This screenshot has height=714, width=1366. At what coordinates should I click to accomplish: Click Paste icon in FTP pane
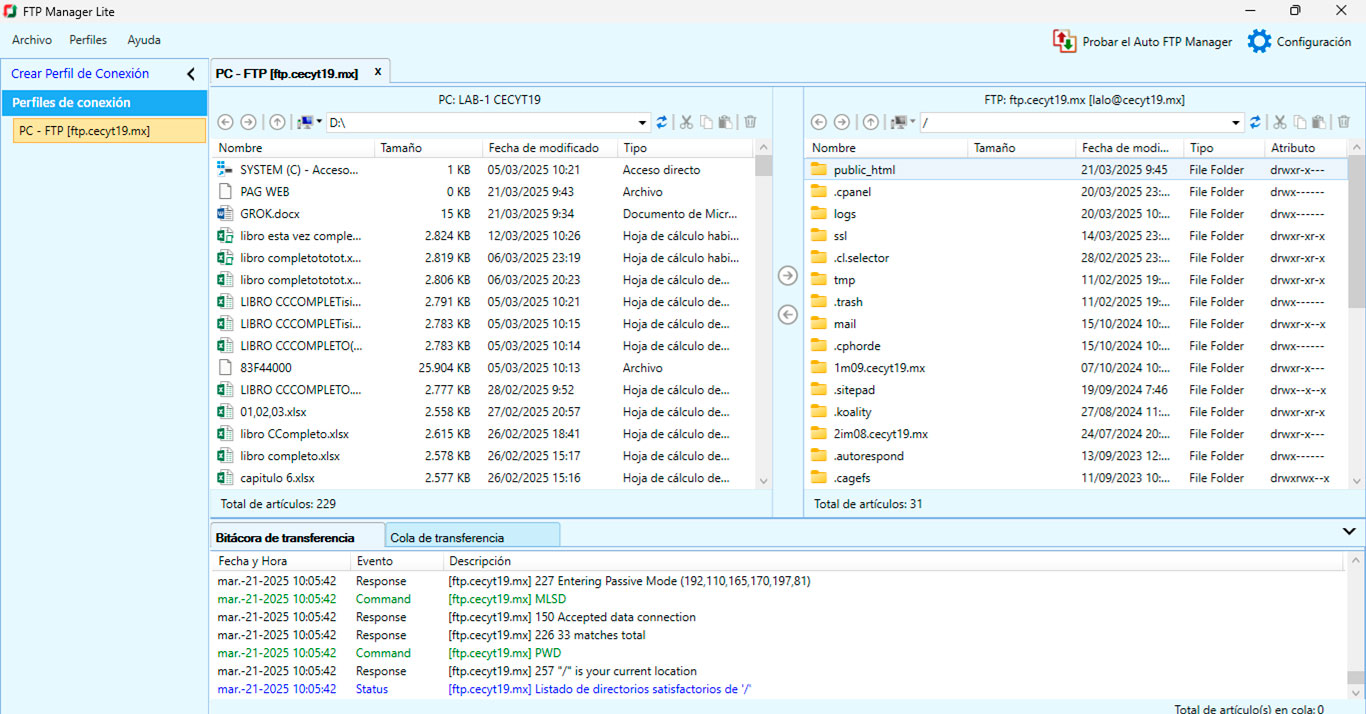(x=1320, y=122)
